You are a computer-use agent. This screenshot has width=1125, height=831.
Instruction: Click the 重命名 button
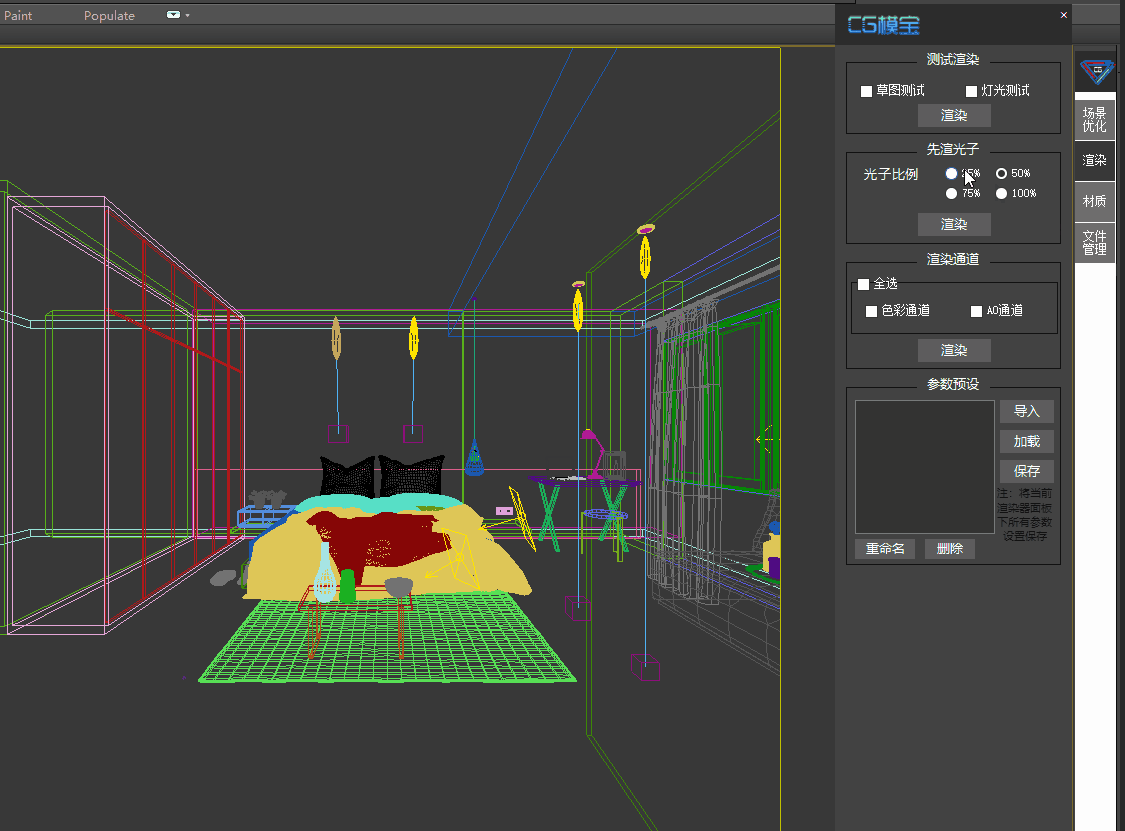tap(885, 549)
